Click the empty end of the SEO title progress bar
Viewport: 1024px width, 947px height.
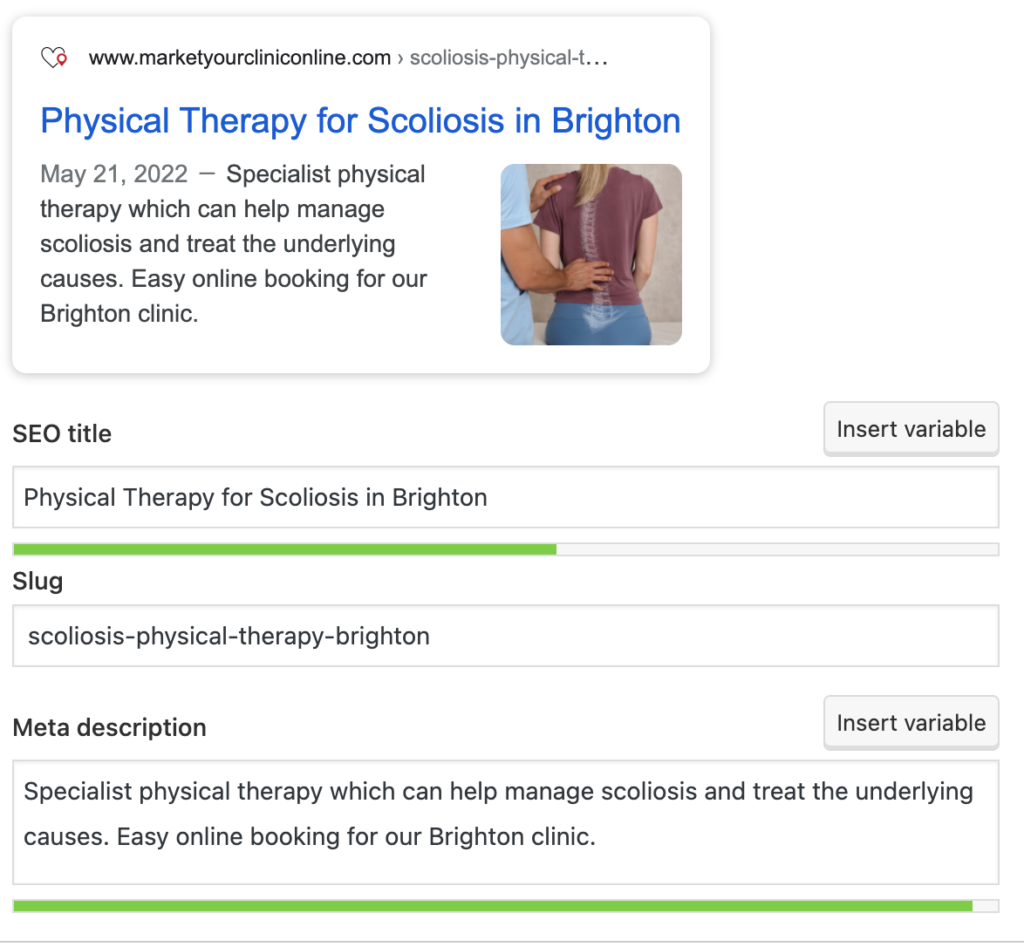[x=777, y=549]
